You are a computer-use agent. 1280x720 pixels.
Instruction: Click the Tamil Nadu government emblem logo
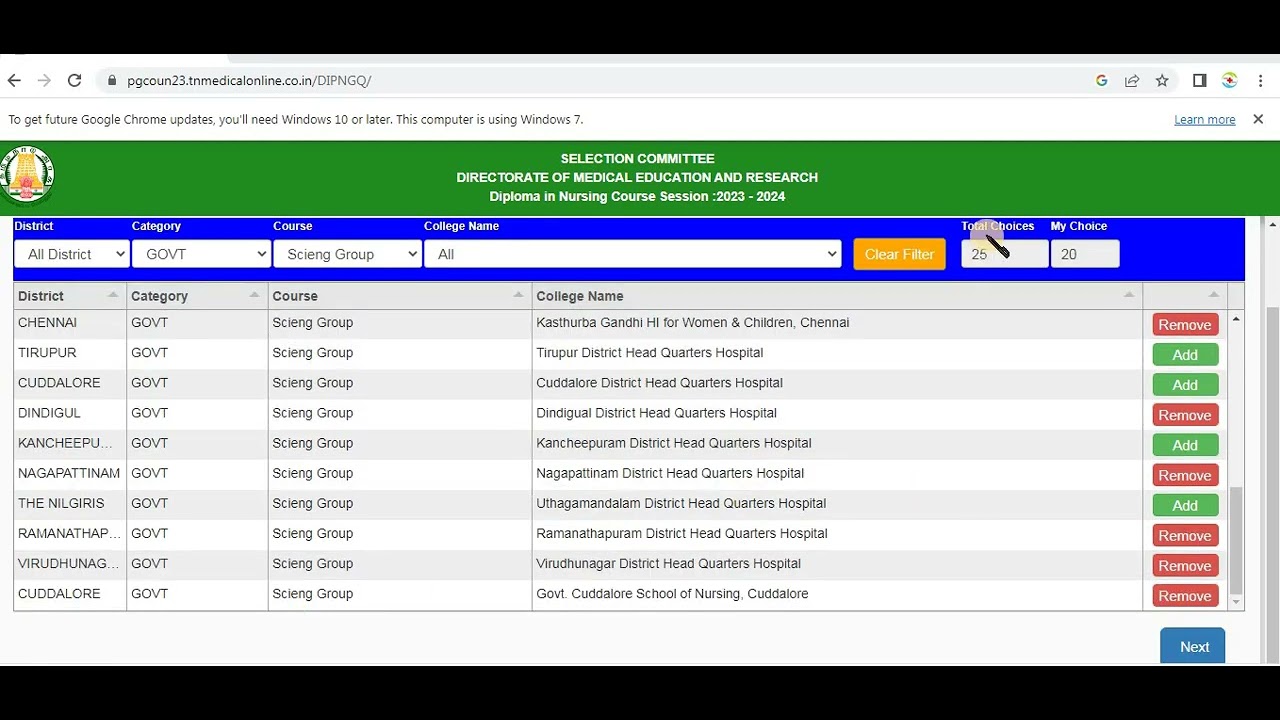[27, 175]
